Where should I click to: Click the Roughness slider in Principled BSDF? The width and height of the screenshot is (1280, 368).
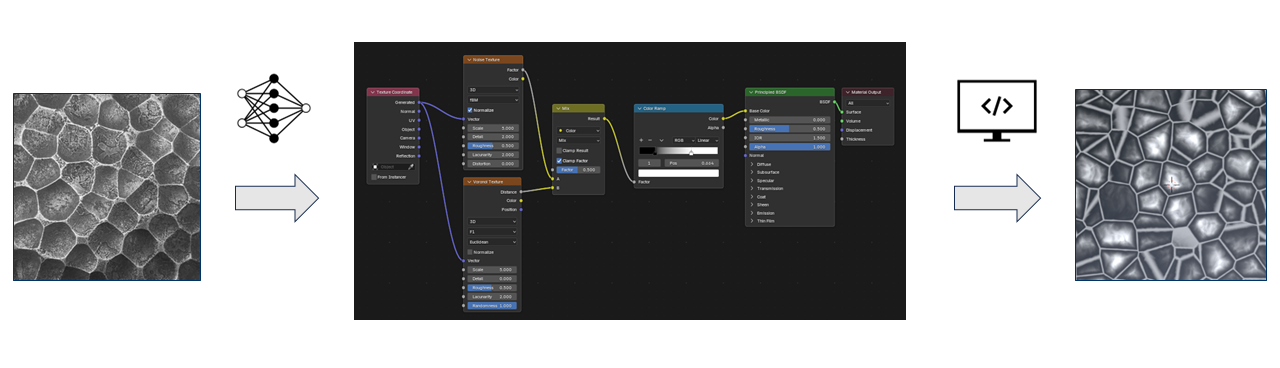tap(790, 129)
